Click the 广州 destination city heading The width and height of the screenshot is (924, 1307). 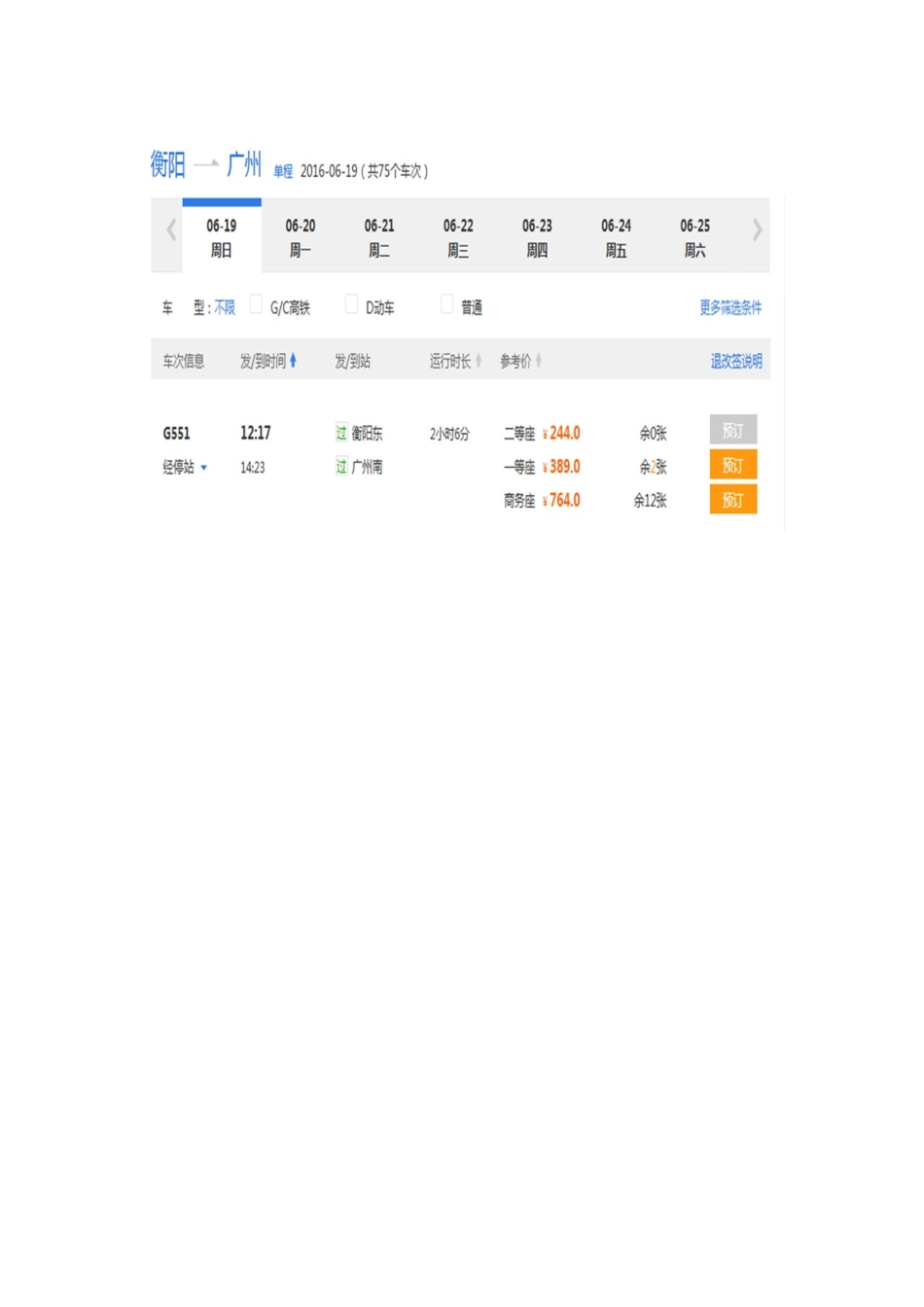coord(244,164)
